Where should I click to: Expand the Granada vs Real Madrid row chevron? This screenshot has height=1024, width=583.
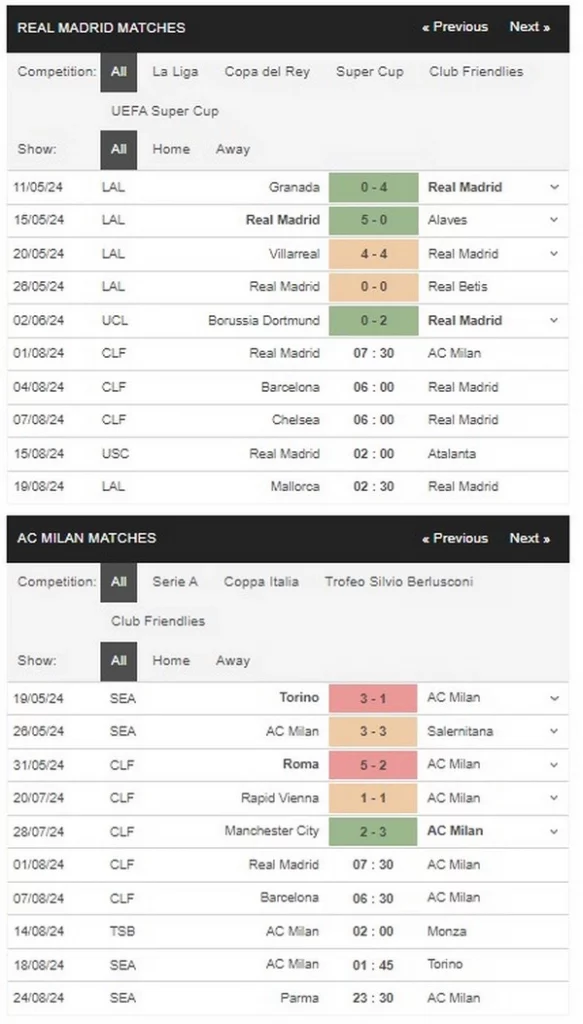point(554,187)
